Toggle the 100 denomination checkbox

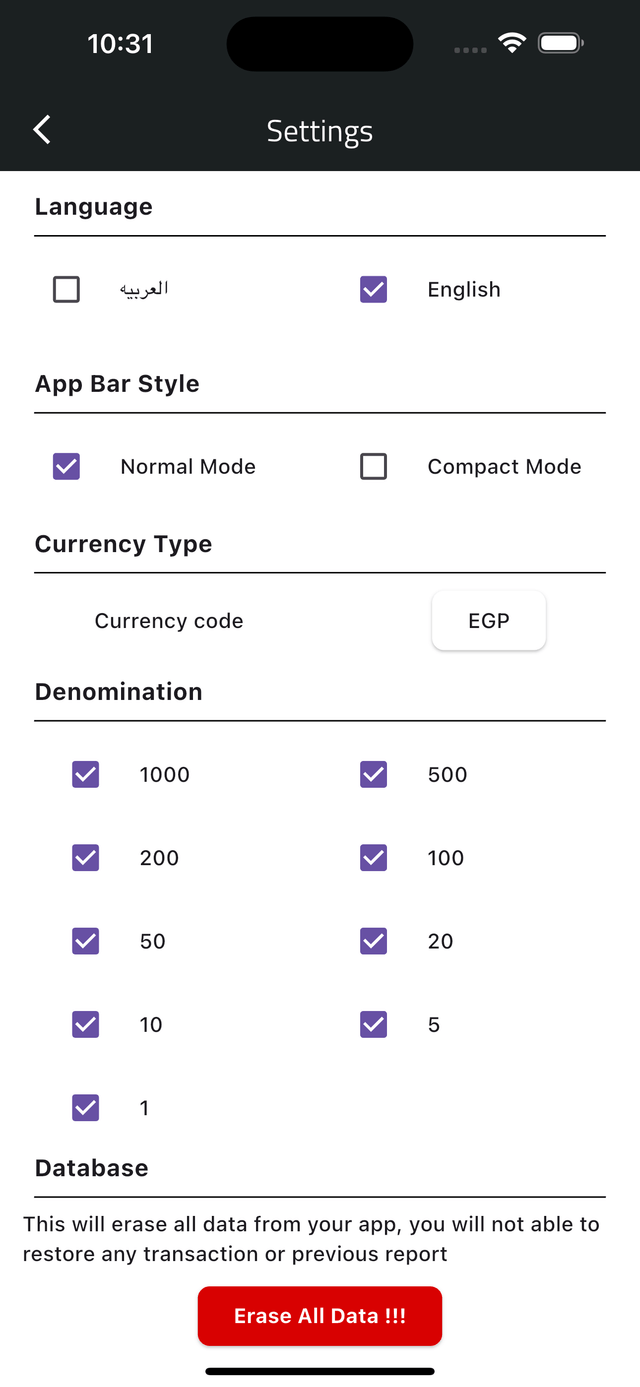[373, 858]
